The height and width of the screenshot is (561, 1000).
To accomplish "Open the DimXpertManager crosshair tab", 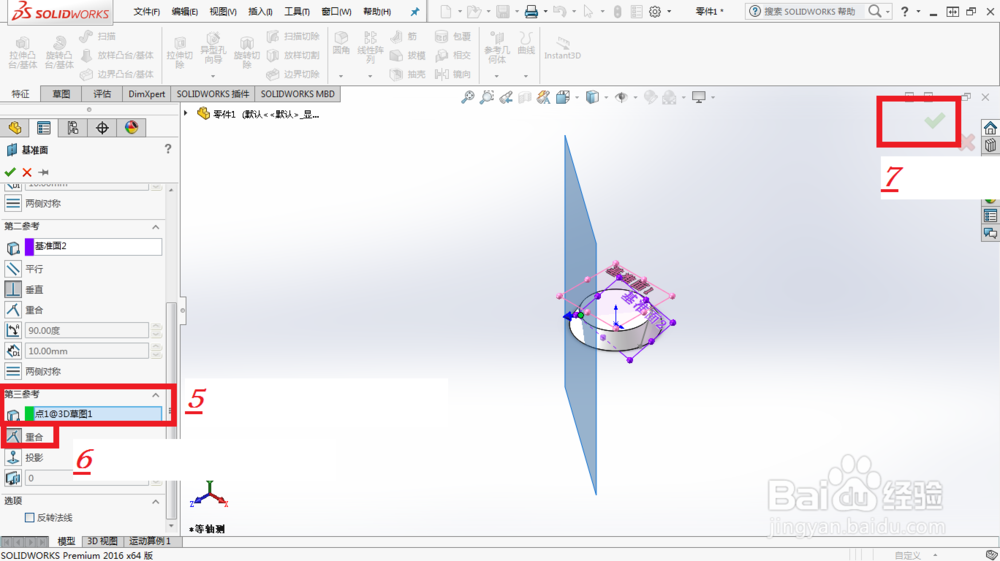I will (102, 128).
